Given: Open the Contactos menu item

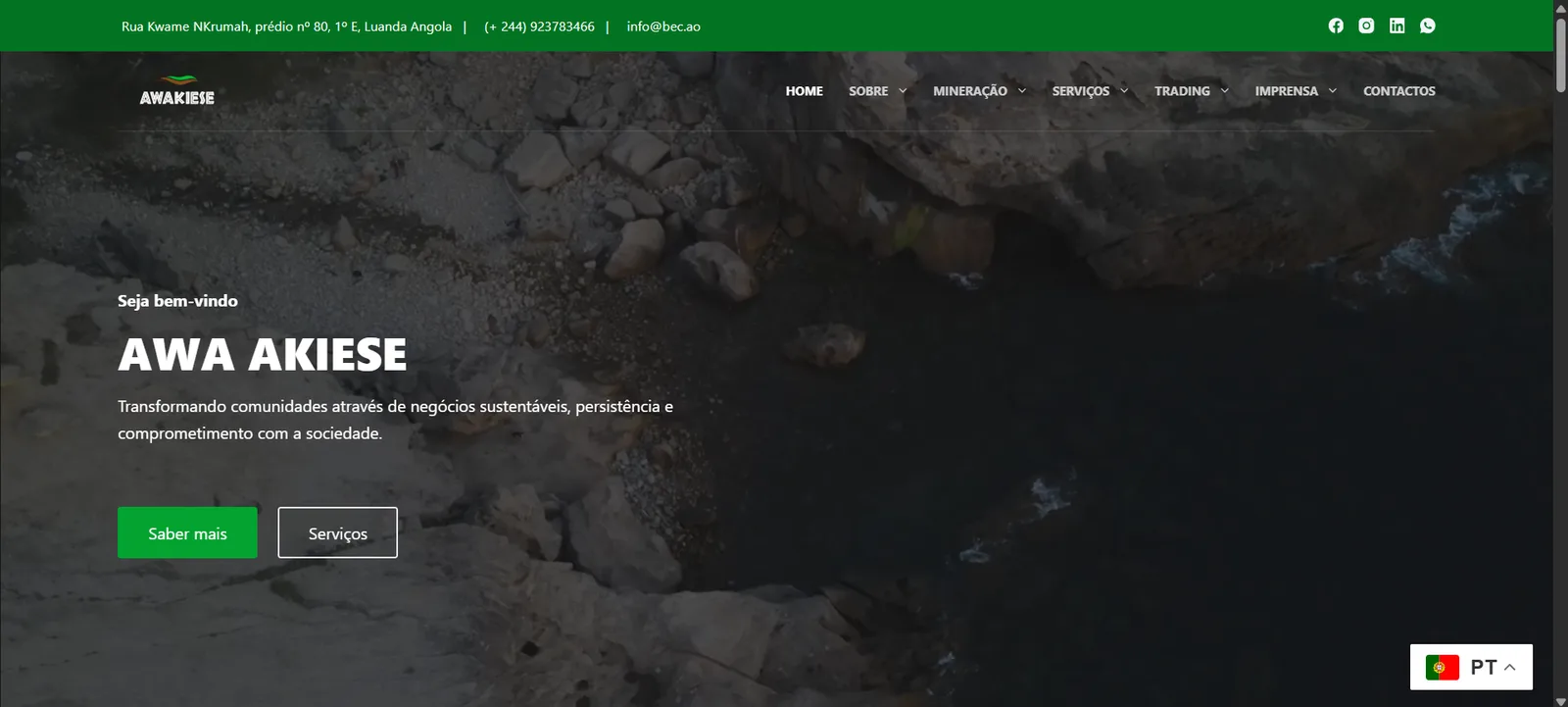Looking at the screenshot, I should click(x=1398, y=91).
